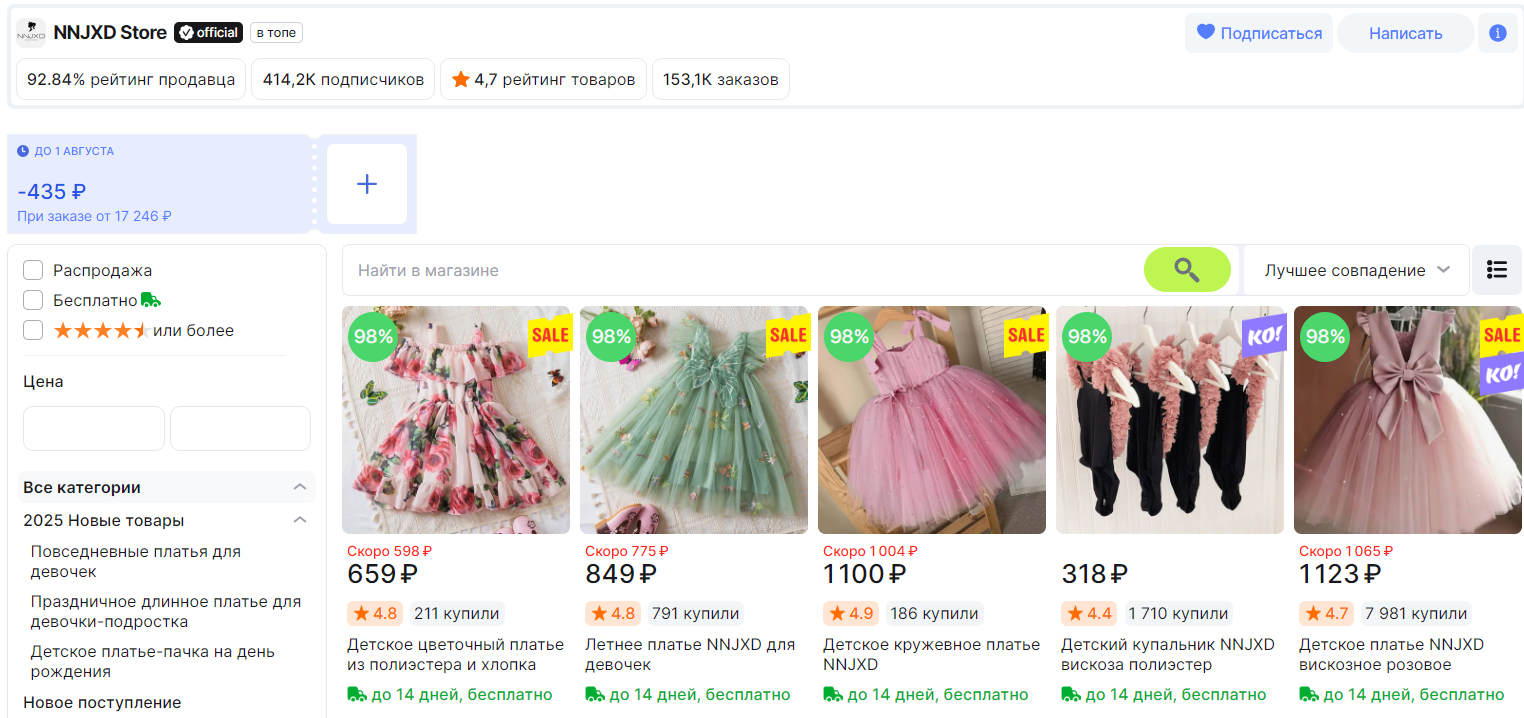This screenshot has width=1524, height=718.
Task: Toggle the Бесплатно delivery checkbox
Action: (33, 300)
